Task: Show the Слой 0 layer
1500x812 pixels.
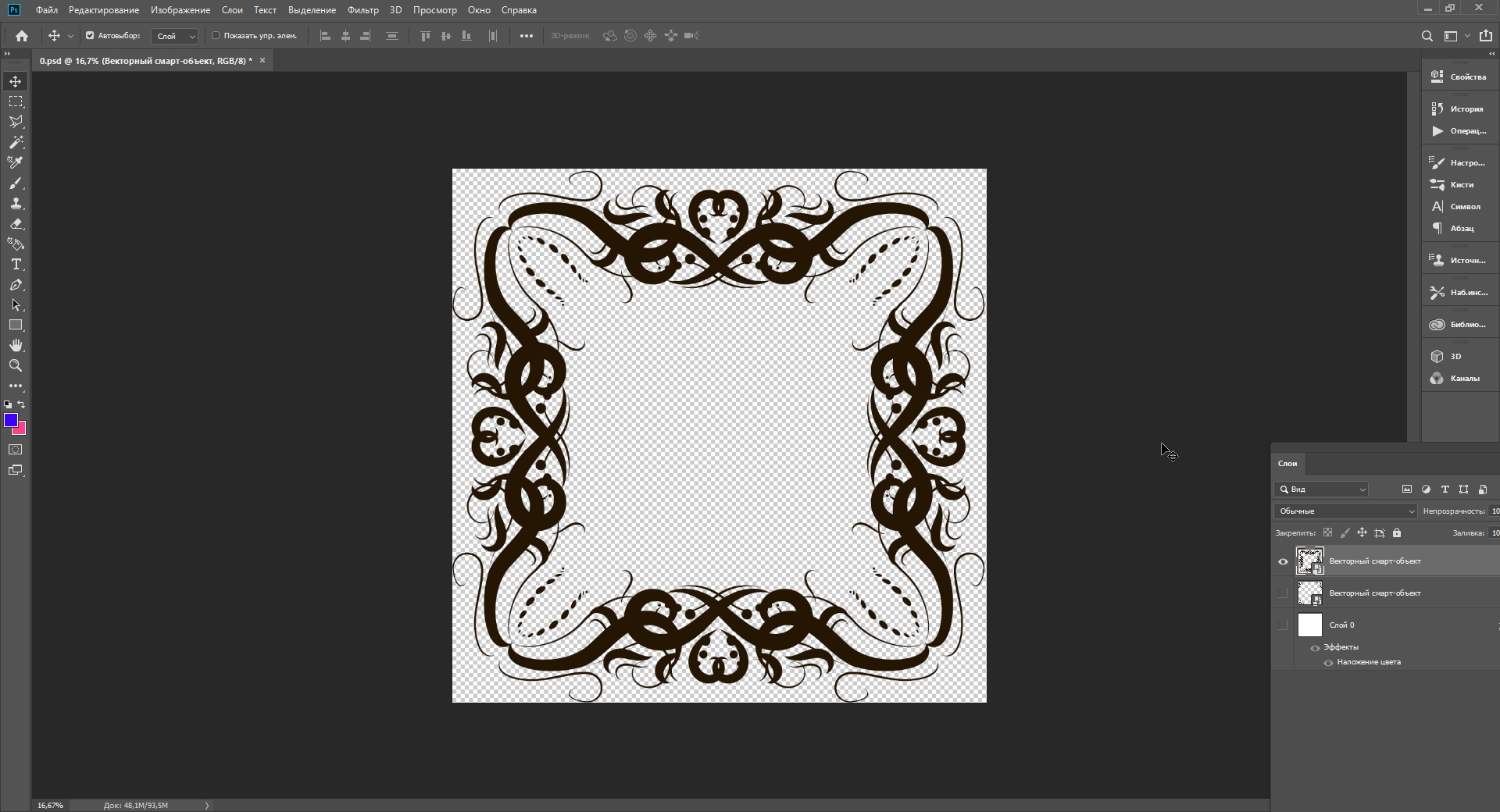Action: pos(1283,625)
